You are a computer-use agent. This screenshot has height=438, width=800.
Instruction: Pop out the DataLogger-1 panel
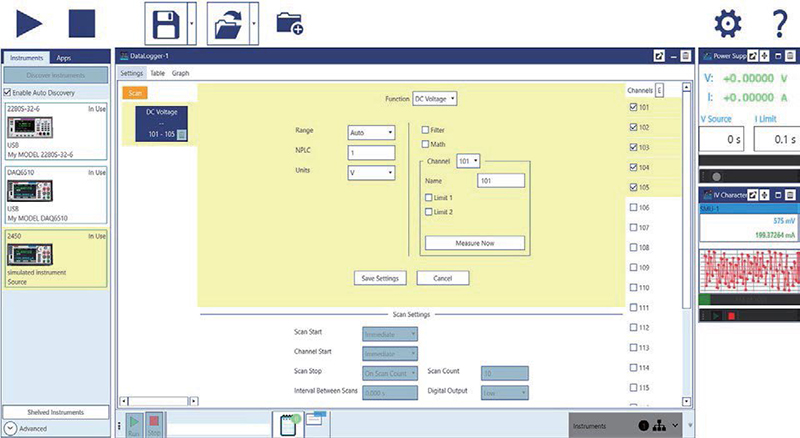pos(659,56)
